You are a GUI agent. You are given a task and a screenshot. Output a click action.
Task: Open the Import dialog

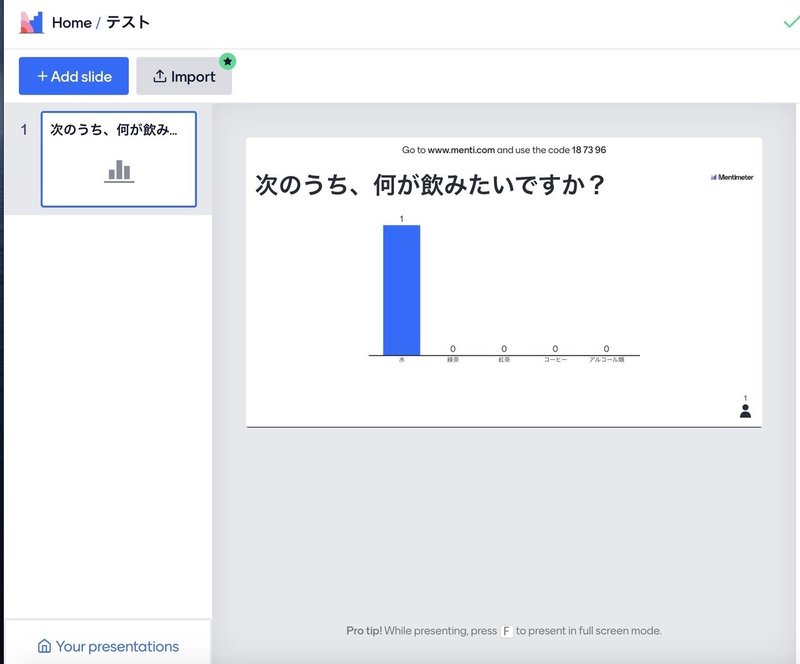[x=184, y=76]
